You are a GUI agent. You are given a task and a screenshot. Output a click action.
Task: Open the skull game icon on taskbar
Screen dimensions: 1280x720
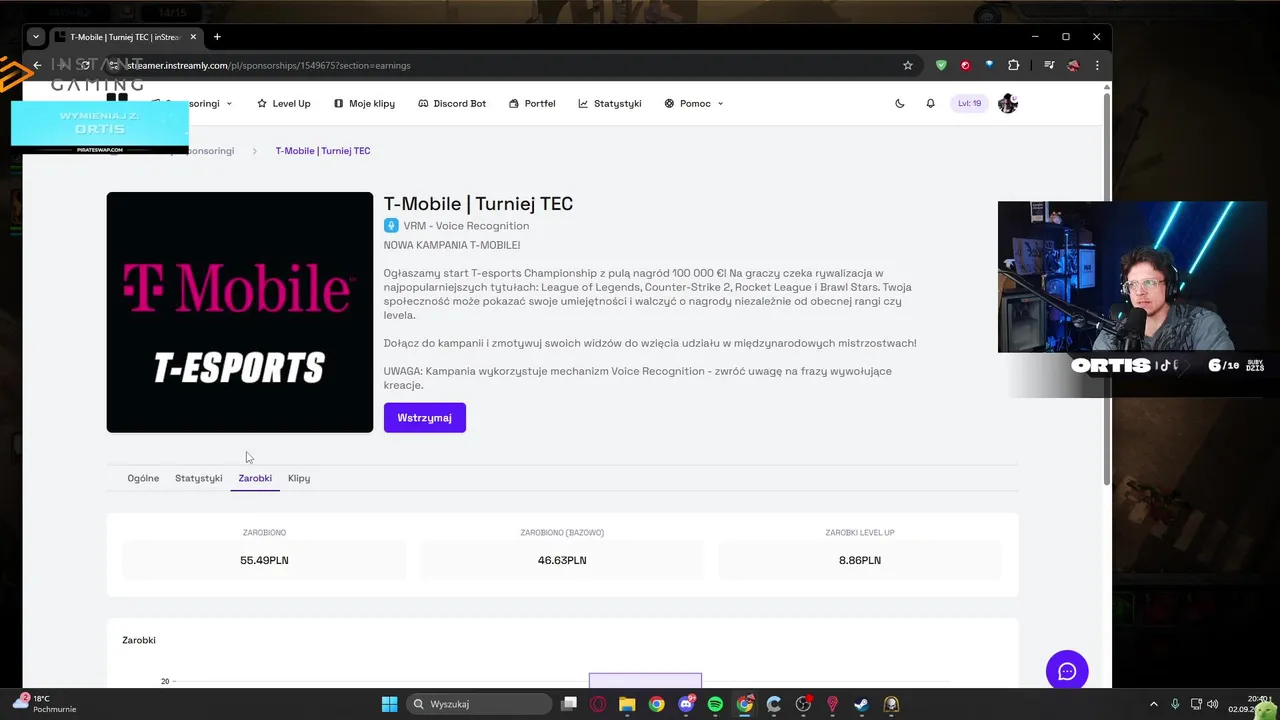point(891,704)
